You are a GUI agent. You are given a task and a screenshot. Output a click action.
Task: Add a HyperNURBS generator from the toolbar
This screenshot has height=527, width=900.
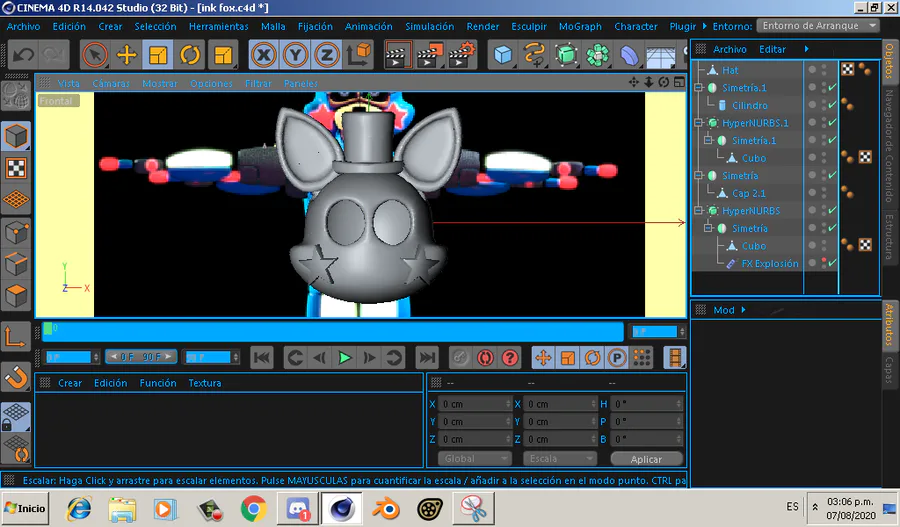566,55
